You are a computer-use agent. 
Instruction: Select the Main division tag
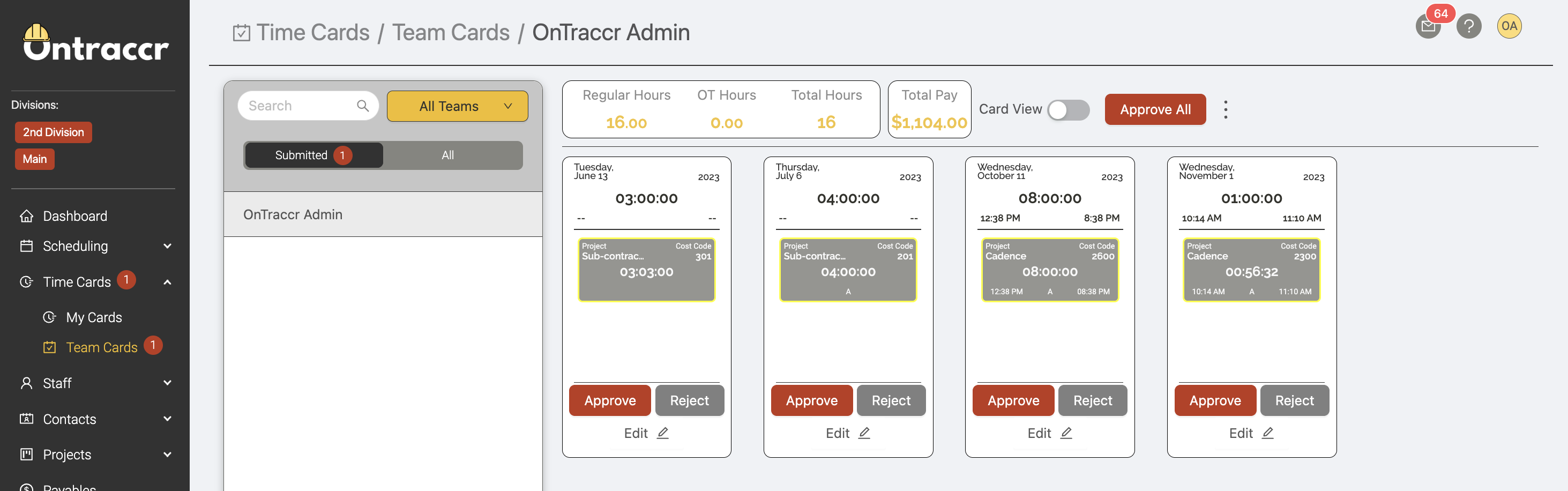[35, 159]
